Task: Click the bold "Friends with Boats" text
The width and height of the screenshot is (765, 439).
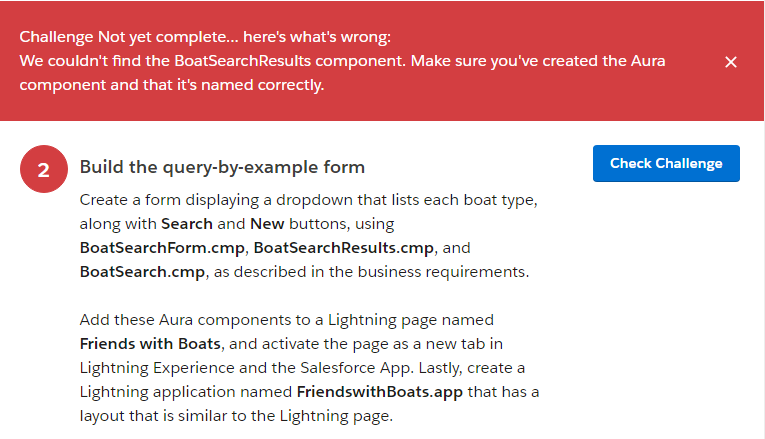Action: (150, 343)
